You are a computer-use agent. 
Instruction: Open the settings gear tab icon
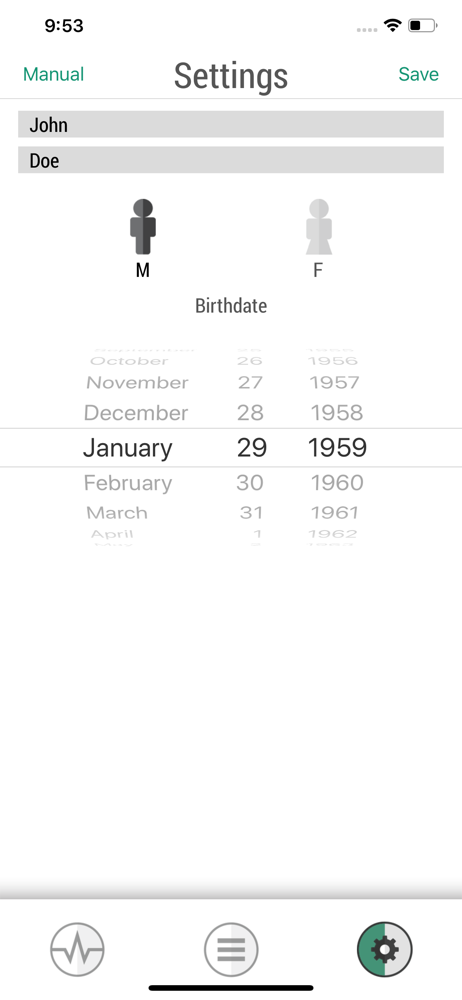tap(385, 950)
